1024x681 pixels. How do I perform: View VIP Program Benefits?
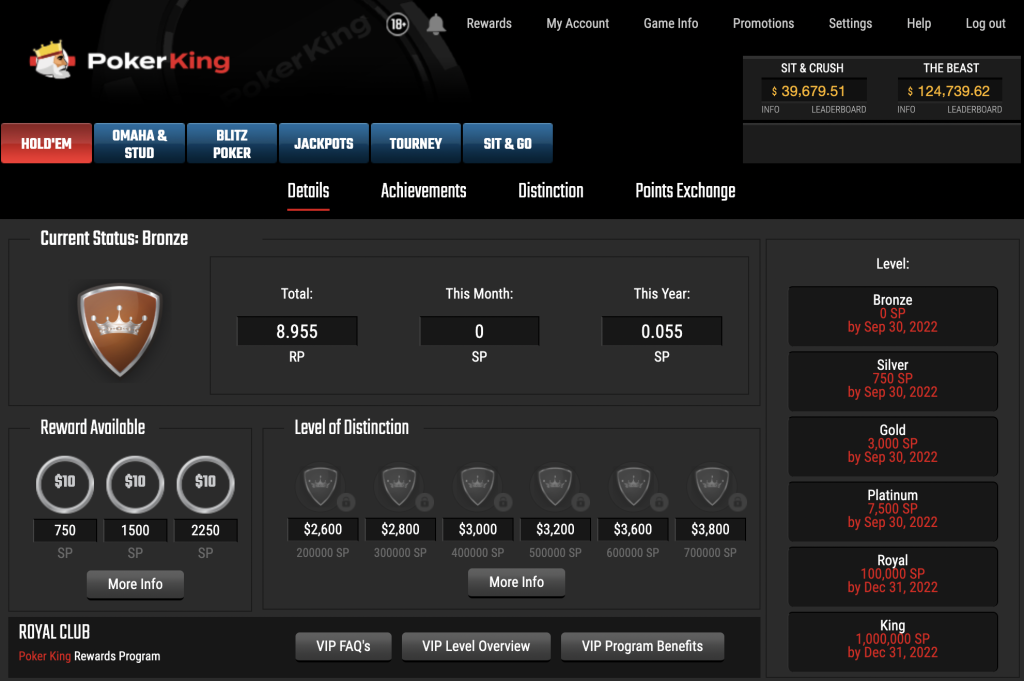pos(643,646)
